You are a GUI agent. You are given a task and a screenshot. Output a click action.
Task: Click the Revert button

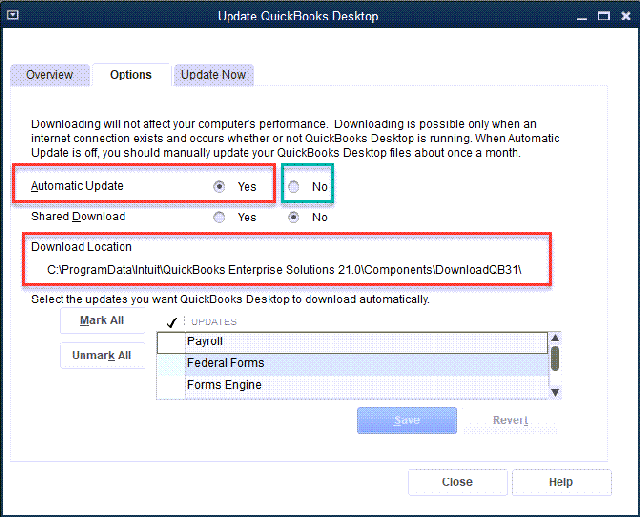tap(510, 420)
